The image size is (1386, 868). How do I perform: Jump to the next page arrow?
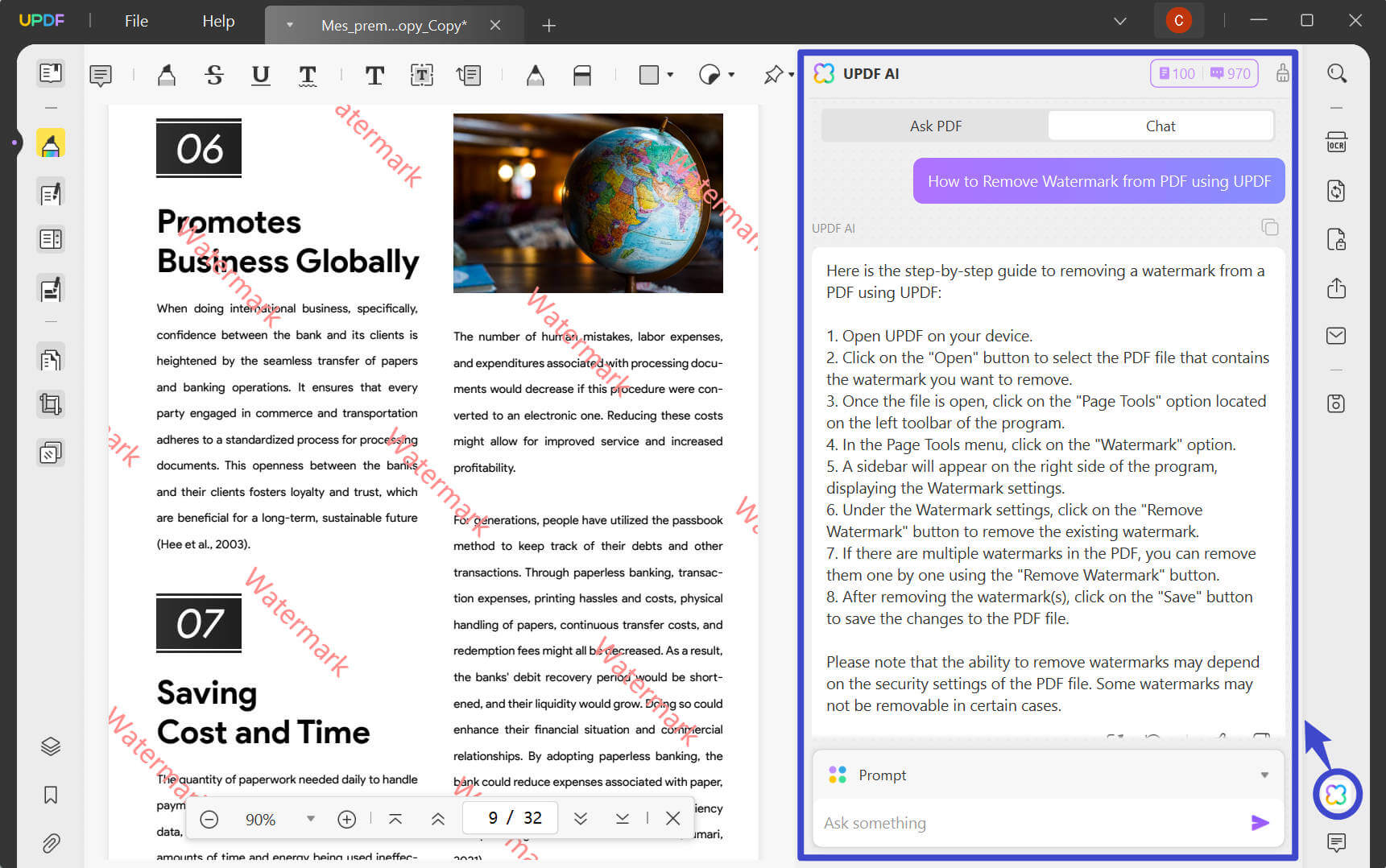pos(580,819)
